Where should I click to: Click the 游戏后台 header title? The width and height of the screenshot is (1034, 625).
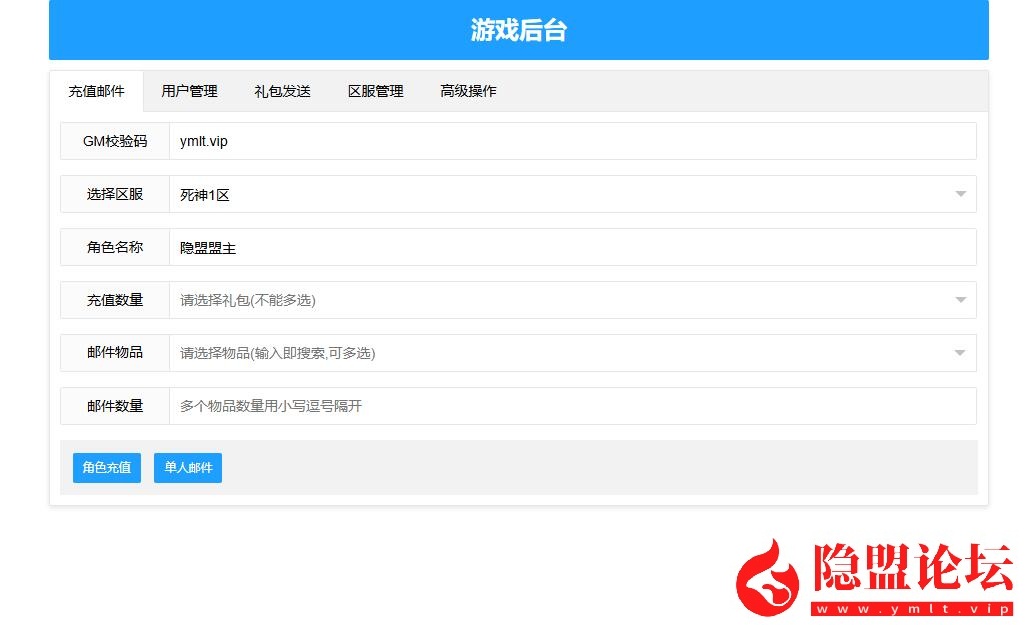point(518,30)
